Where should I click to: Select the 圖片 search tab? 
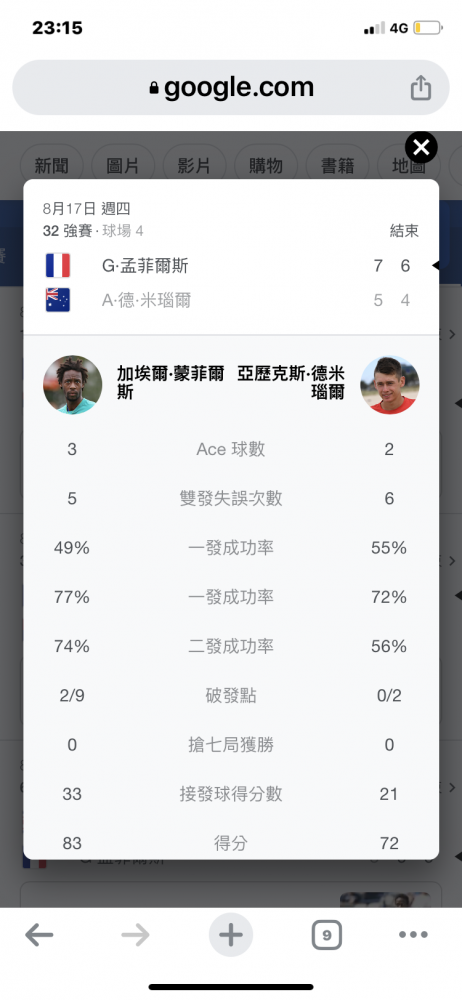pyautogui.click(x=123, y=166)
